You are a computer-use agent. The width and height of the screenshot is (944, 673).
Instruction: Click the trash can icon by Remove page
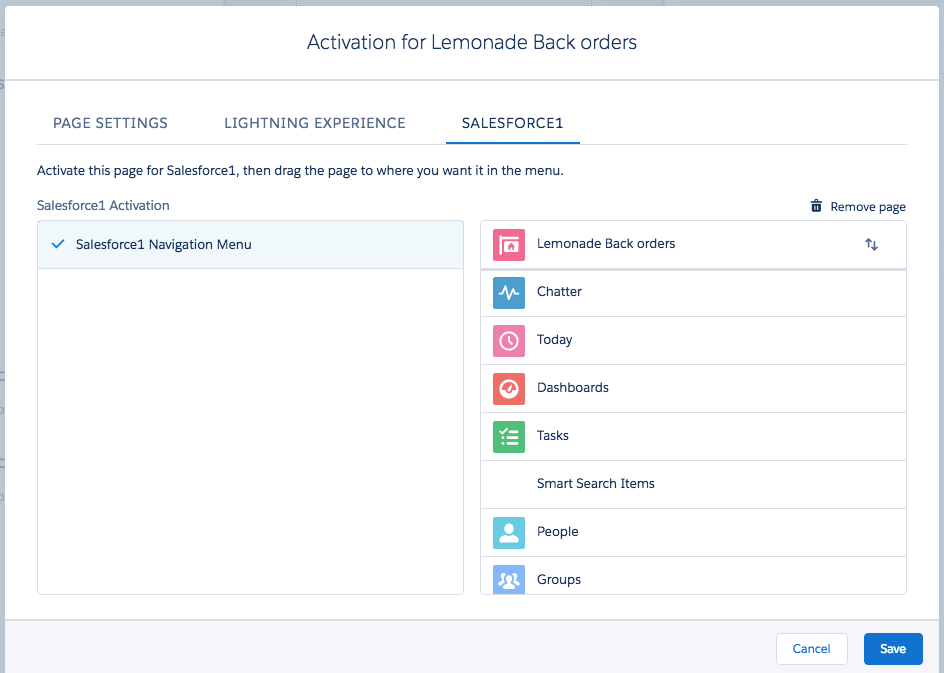[817, 206]
